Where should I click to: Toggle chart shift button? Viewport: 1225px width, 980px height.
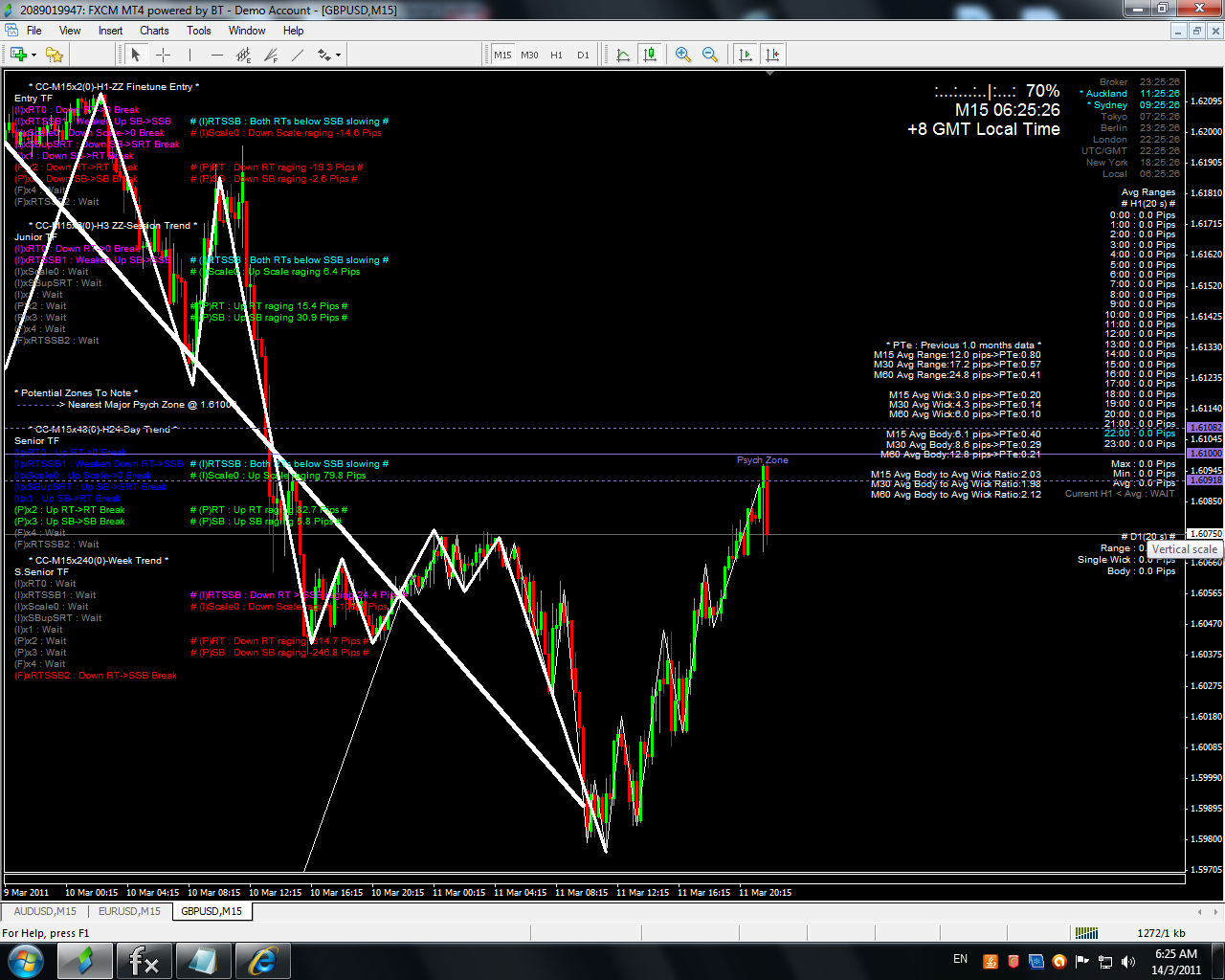pyautogui.click(x=772, y=55)
